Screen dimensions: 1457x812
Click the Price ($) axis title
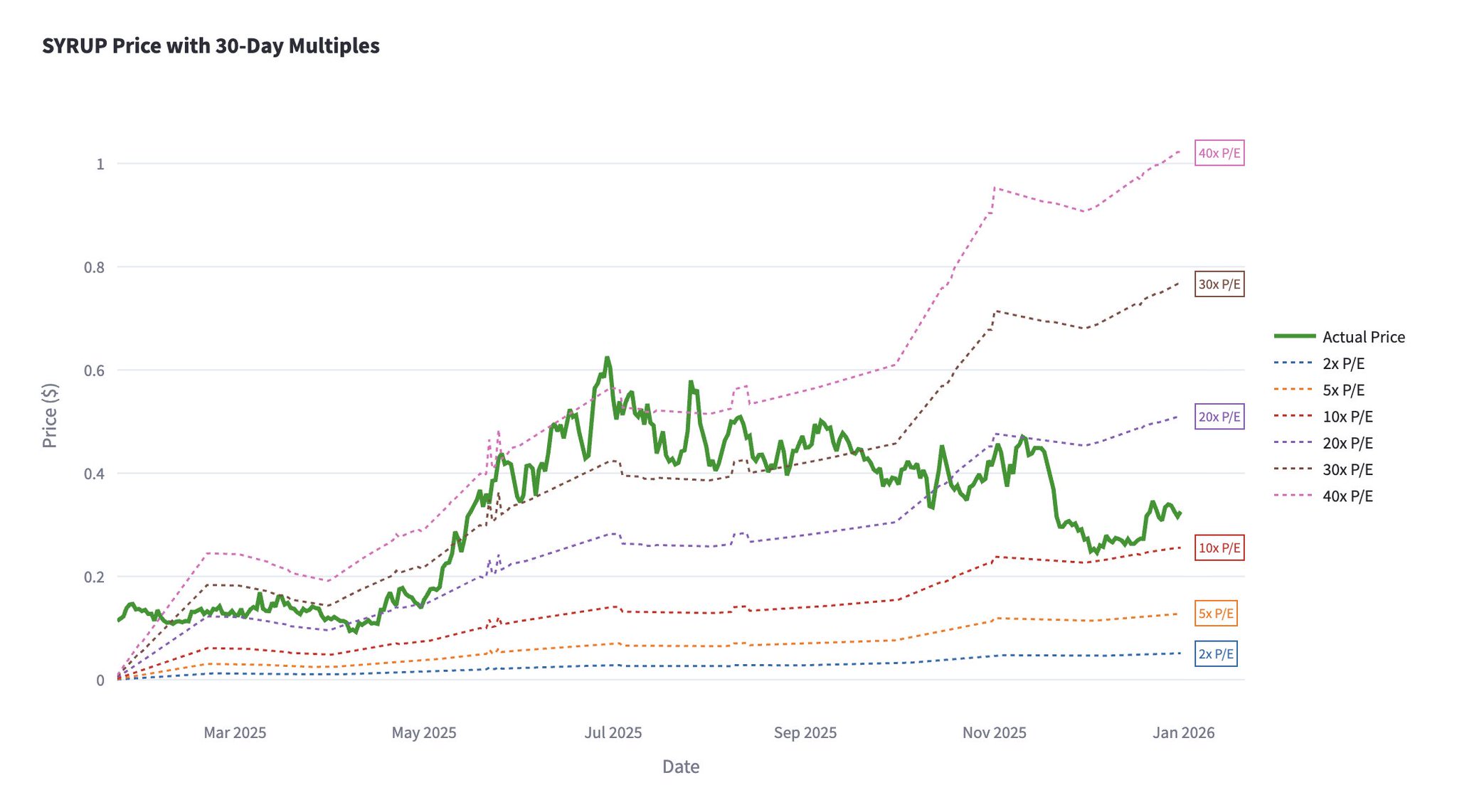click(49, 415)
